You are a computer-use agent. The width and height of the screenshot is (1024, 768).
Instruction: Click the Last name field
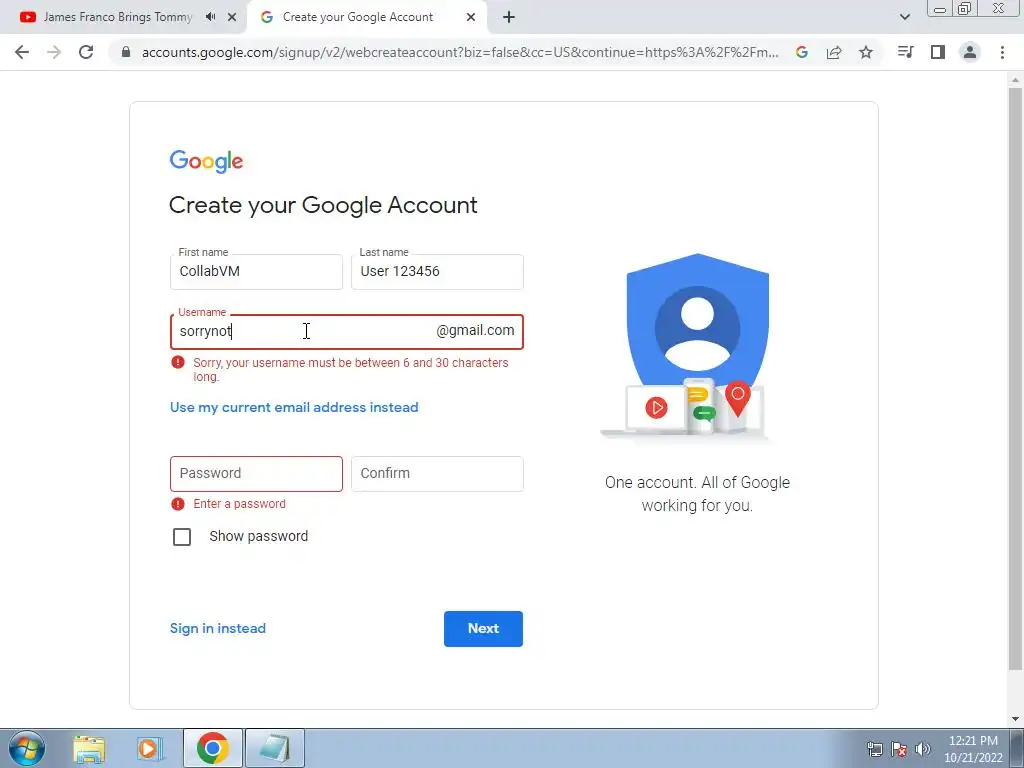tap(437, 272)
